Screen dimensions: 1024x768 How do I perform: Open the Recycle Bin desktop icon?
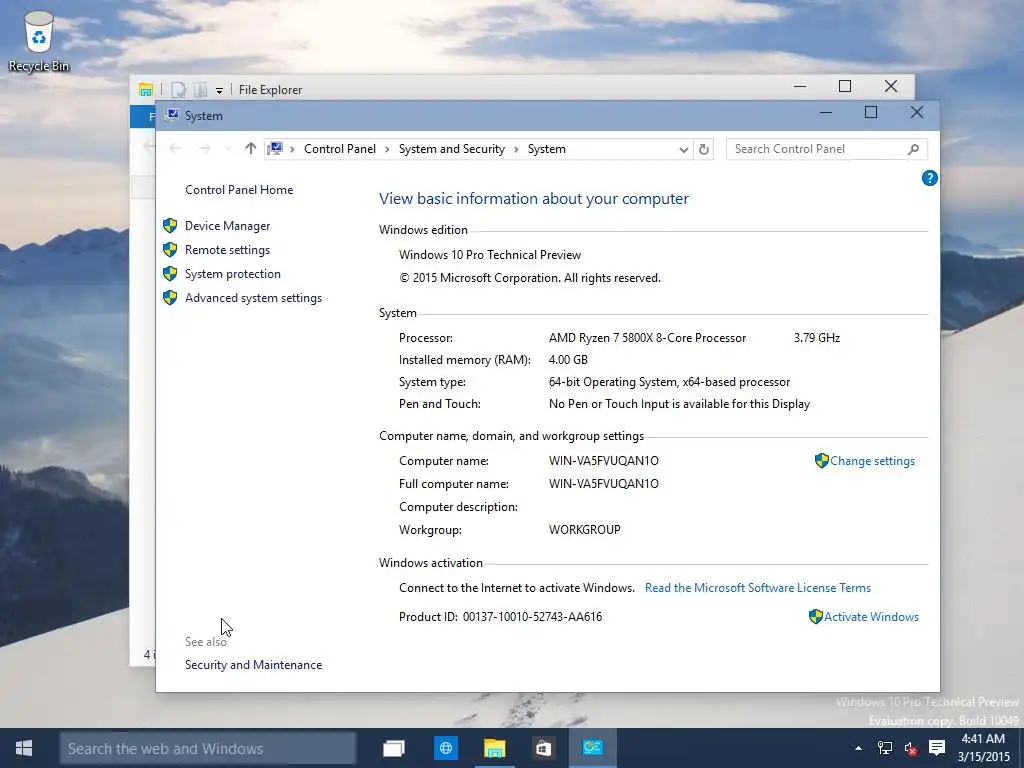pos(39,40)
